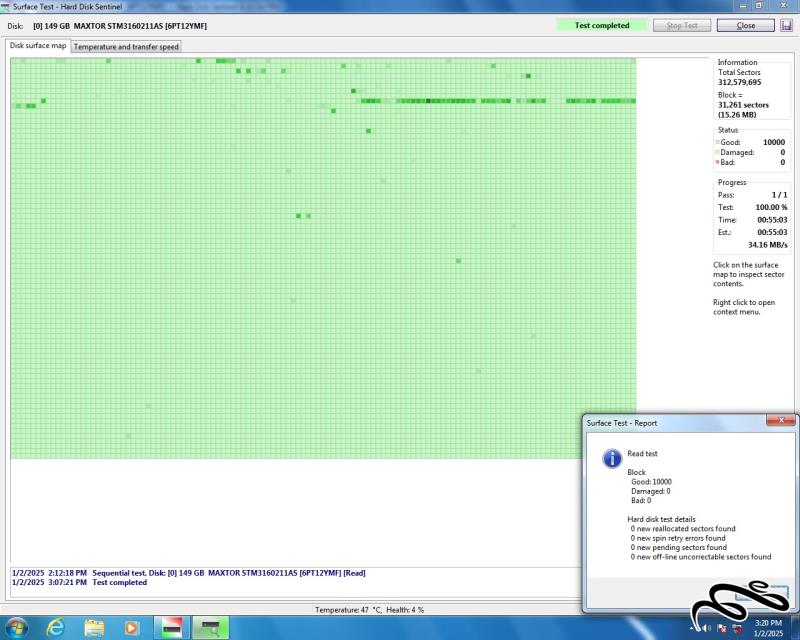The height and width of the screenshot is (640, 800).
Task: Open Windows Media Player from taskbar
Action: coord(131,628)
